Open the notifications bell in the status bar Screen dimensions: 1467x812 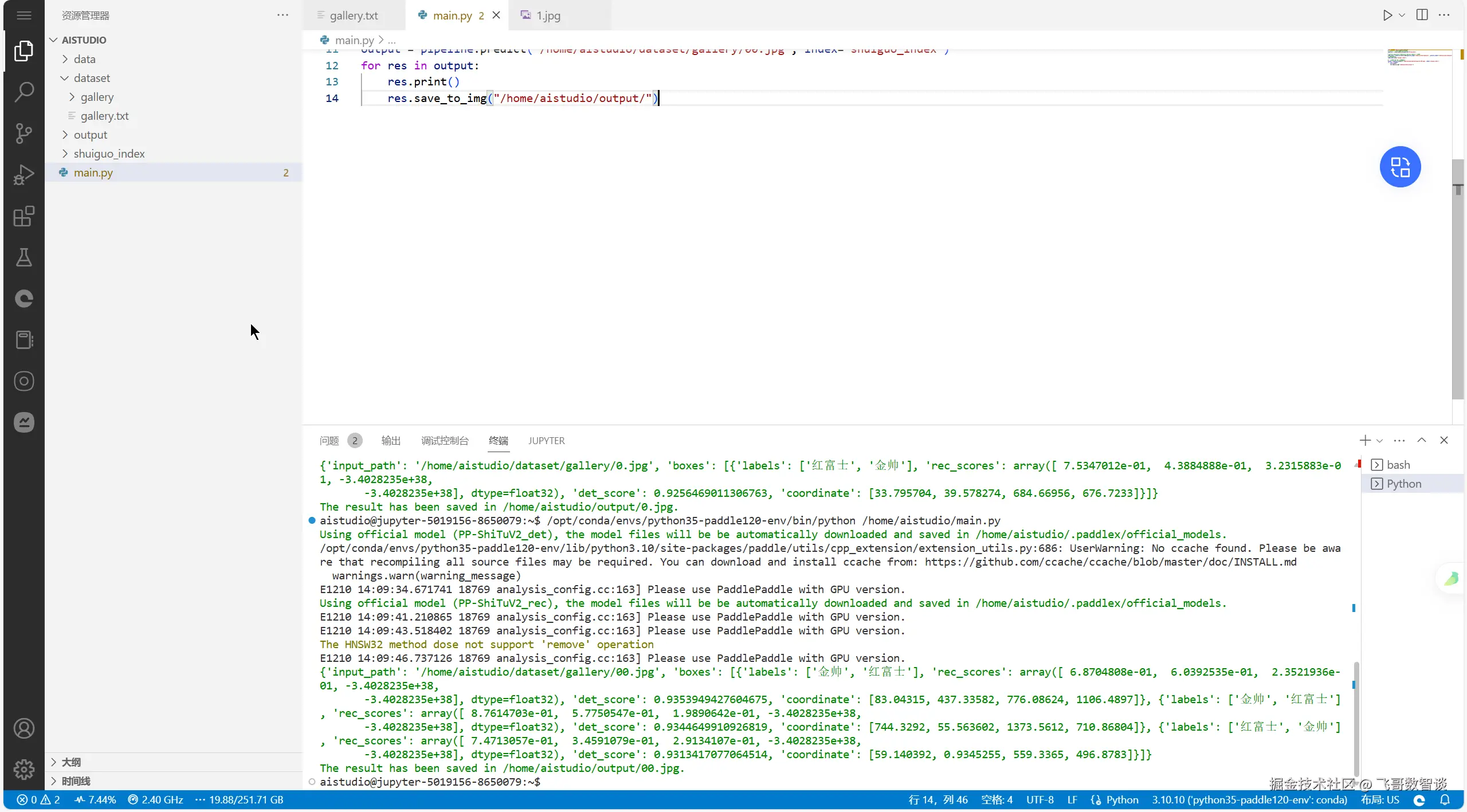[x=1445, y=800]
